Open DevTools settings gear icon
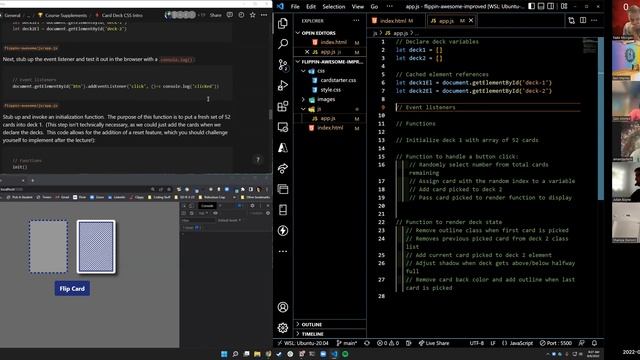This screenshot has width=640, height=360. coord(252,206)
